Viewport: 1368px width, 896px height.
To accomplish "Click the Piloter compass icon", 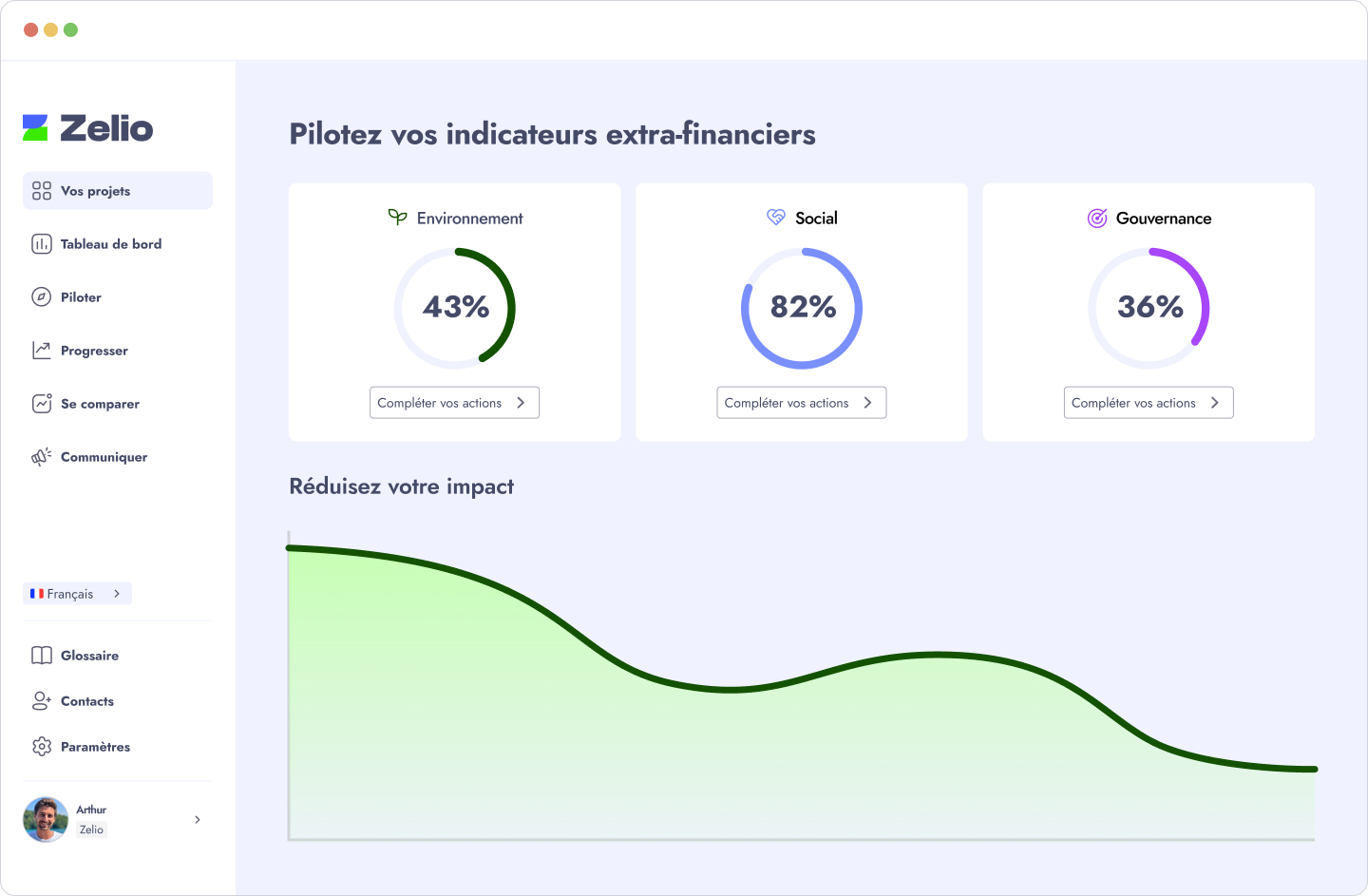I will point(41,297).
